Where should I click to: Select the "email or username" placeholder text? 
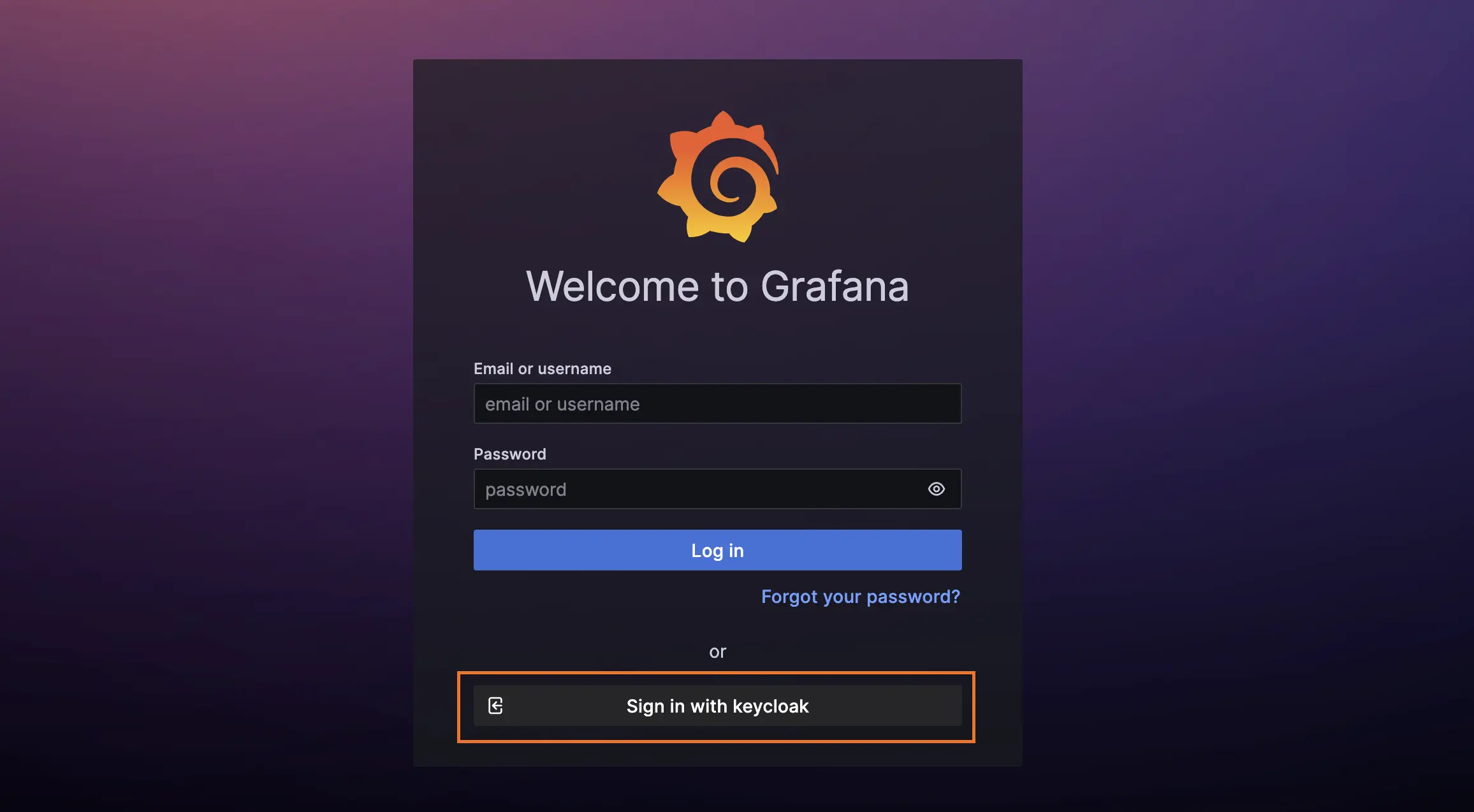[562, 404]
